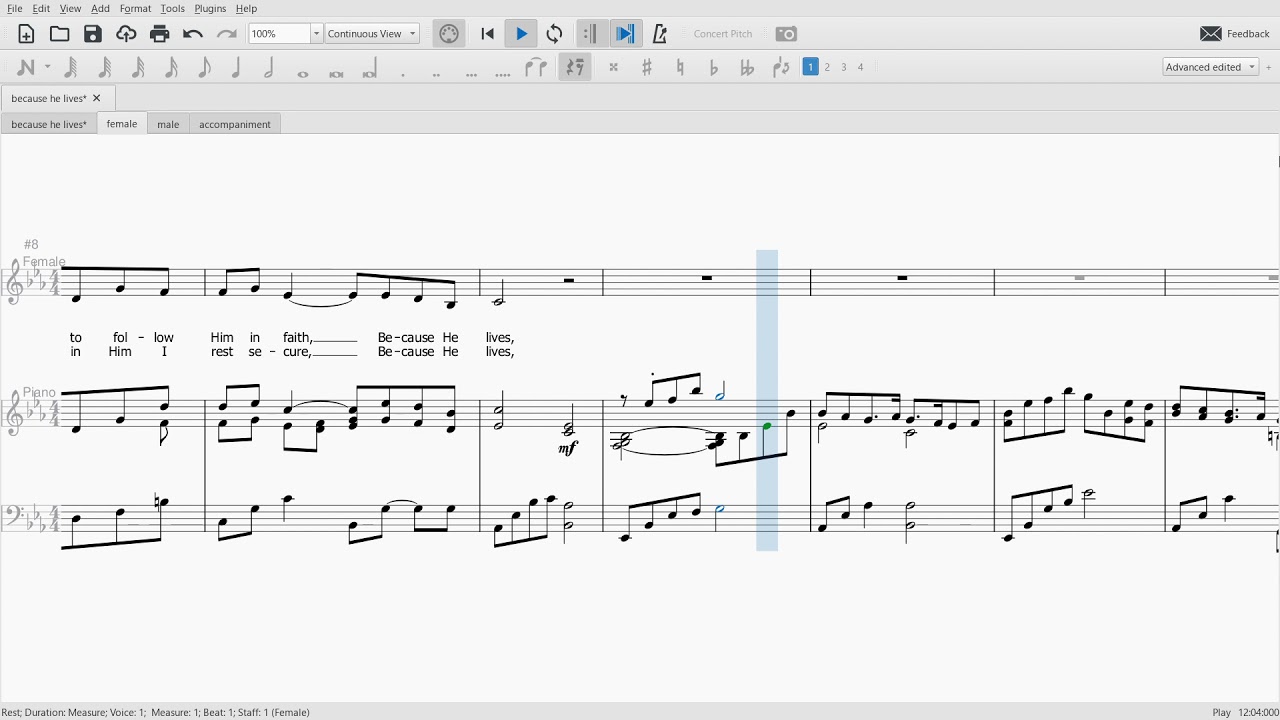1280x720 pixels.
Task: Select the green highlighted piano note
Action: 767,427
